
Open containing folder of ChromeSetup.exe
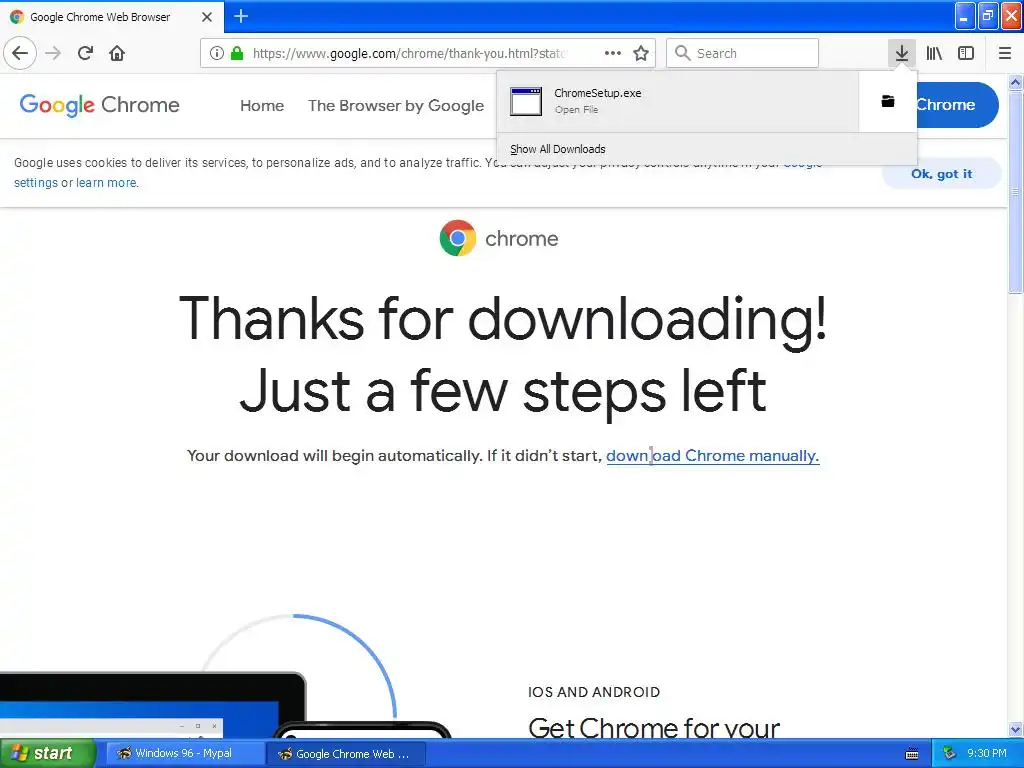[888, 101]
